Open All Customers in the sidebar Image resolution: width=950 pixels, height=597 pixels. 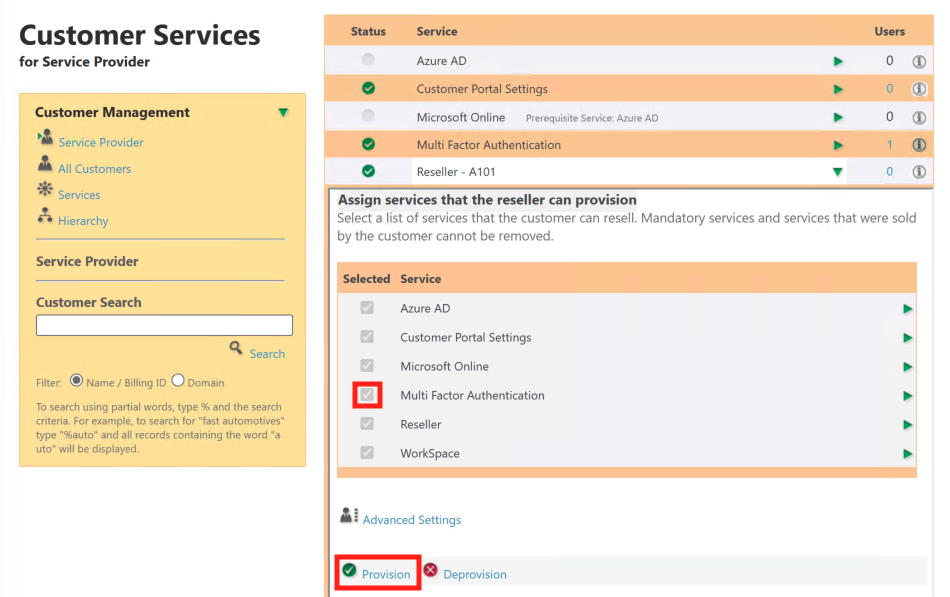[x=94, y=169]
